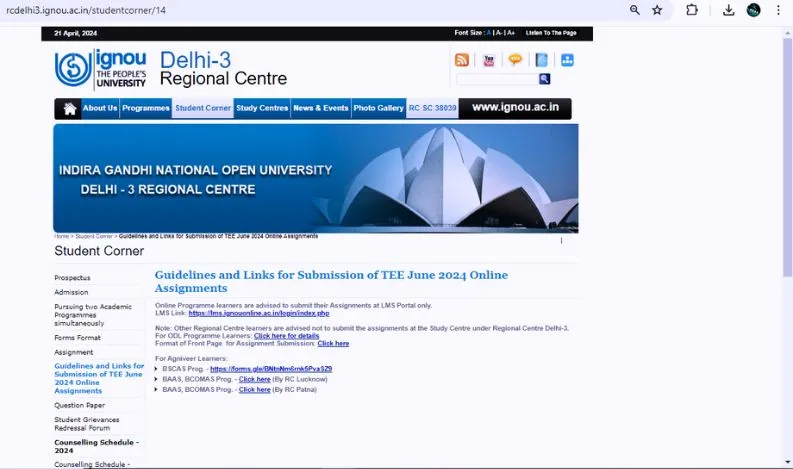
Task: Click Student Corner in the breadcrumb
Action: (94, 236)
